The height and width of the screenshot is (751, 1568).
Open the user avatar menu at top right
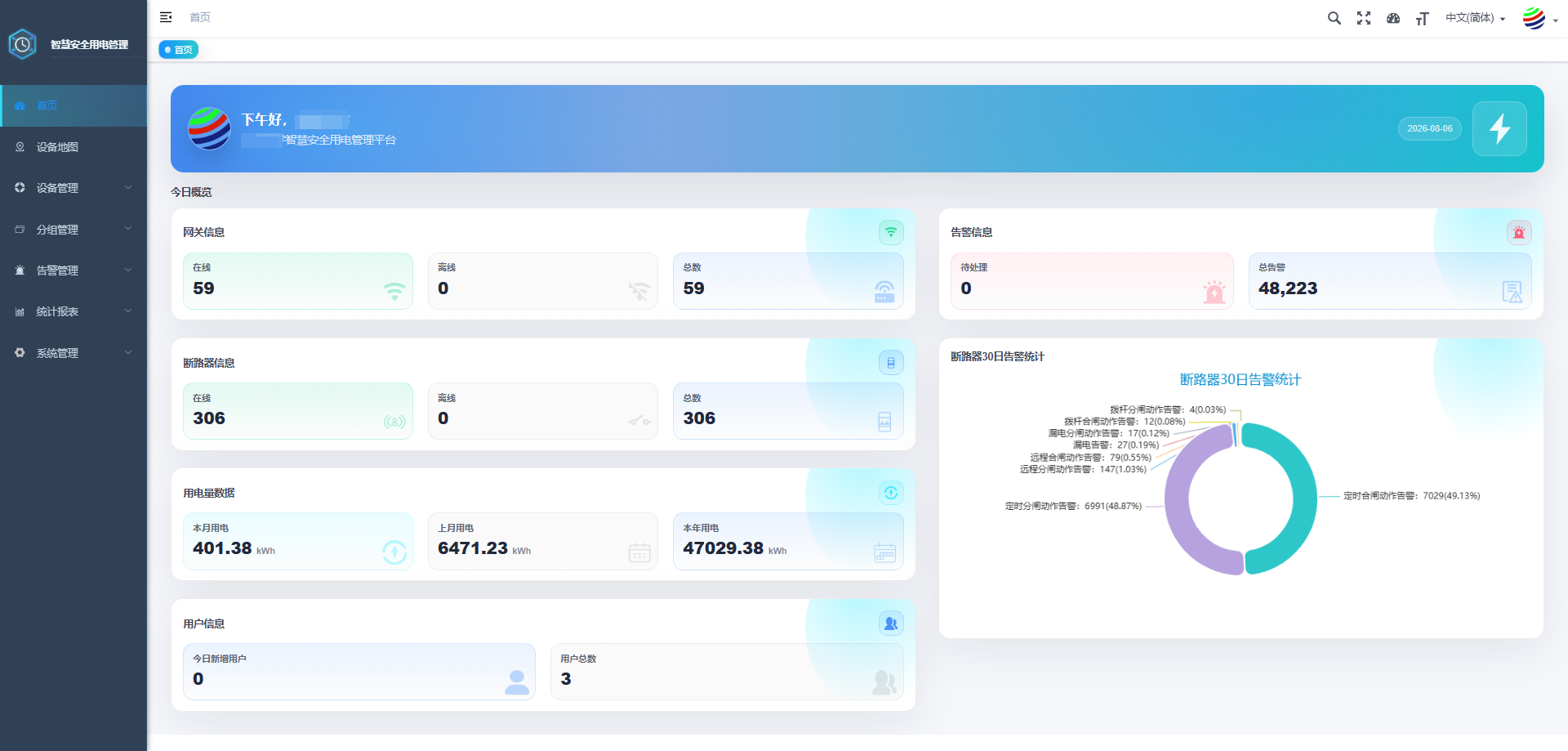1540,18
